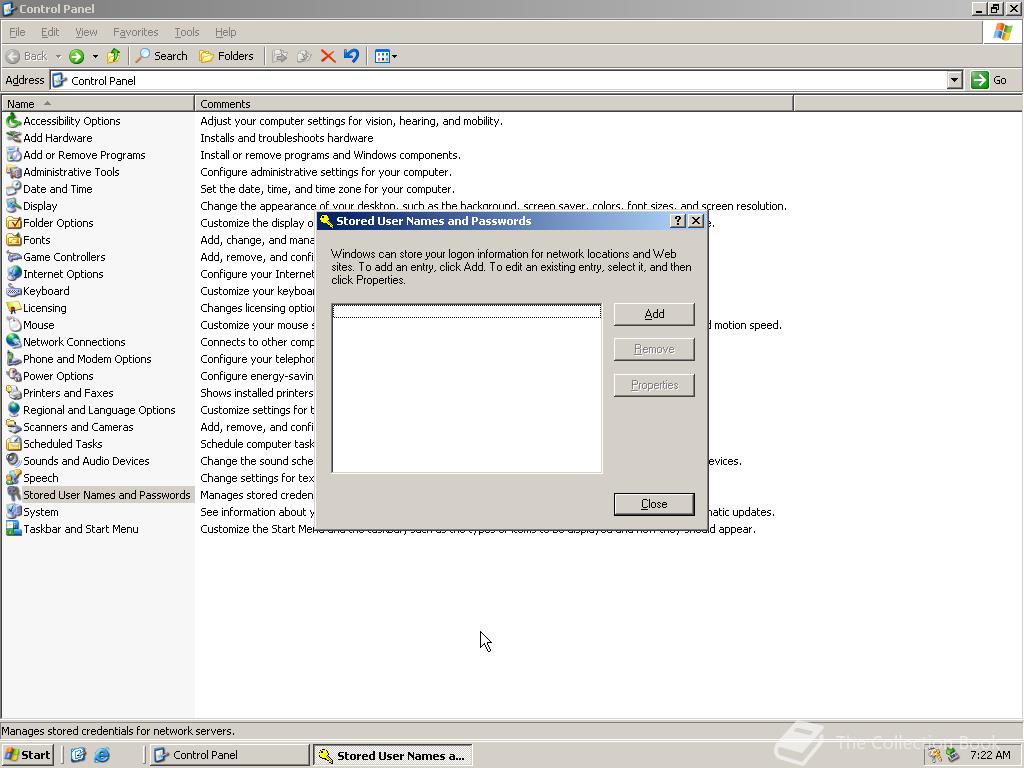Click the System icon
Image resolution: width=1024 pixels, height=768 pixels.
click(x=14, y=511)
